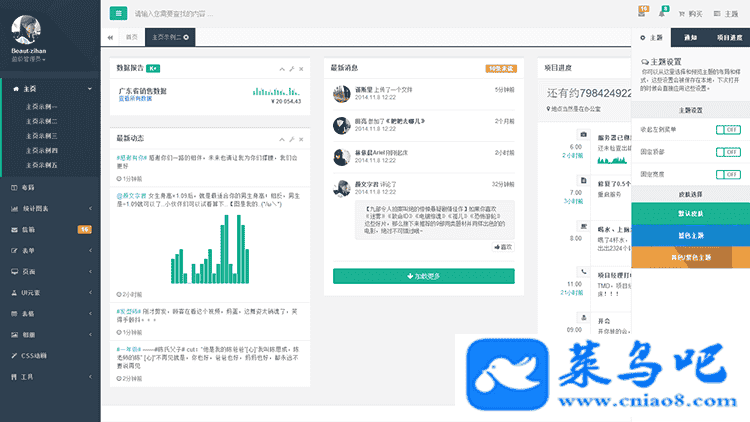This screenshot has width=750, height=422.
Task: Click the briefcase timeline icon at 6:00
Action: (x=584, y=134)
